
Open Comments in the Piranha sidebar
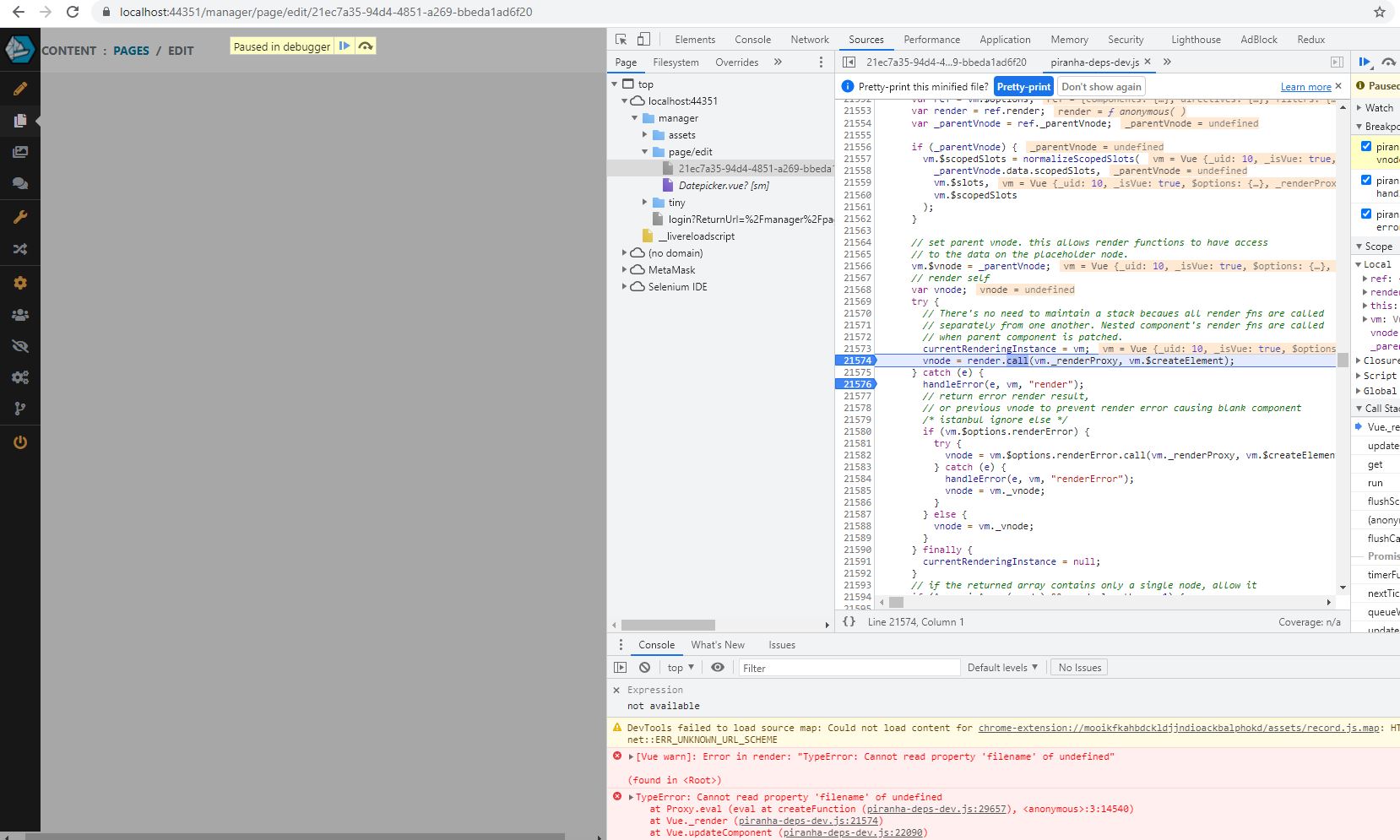tap(20, 183)
